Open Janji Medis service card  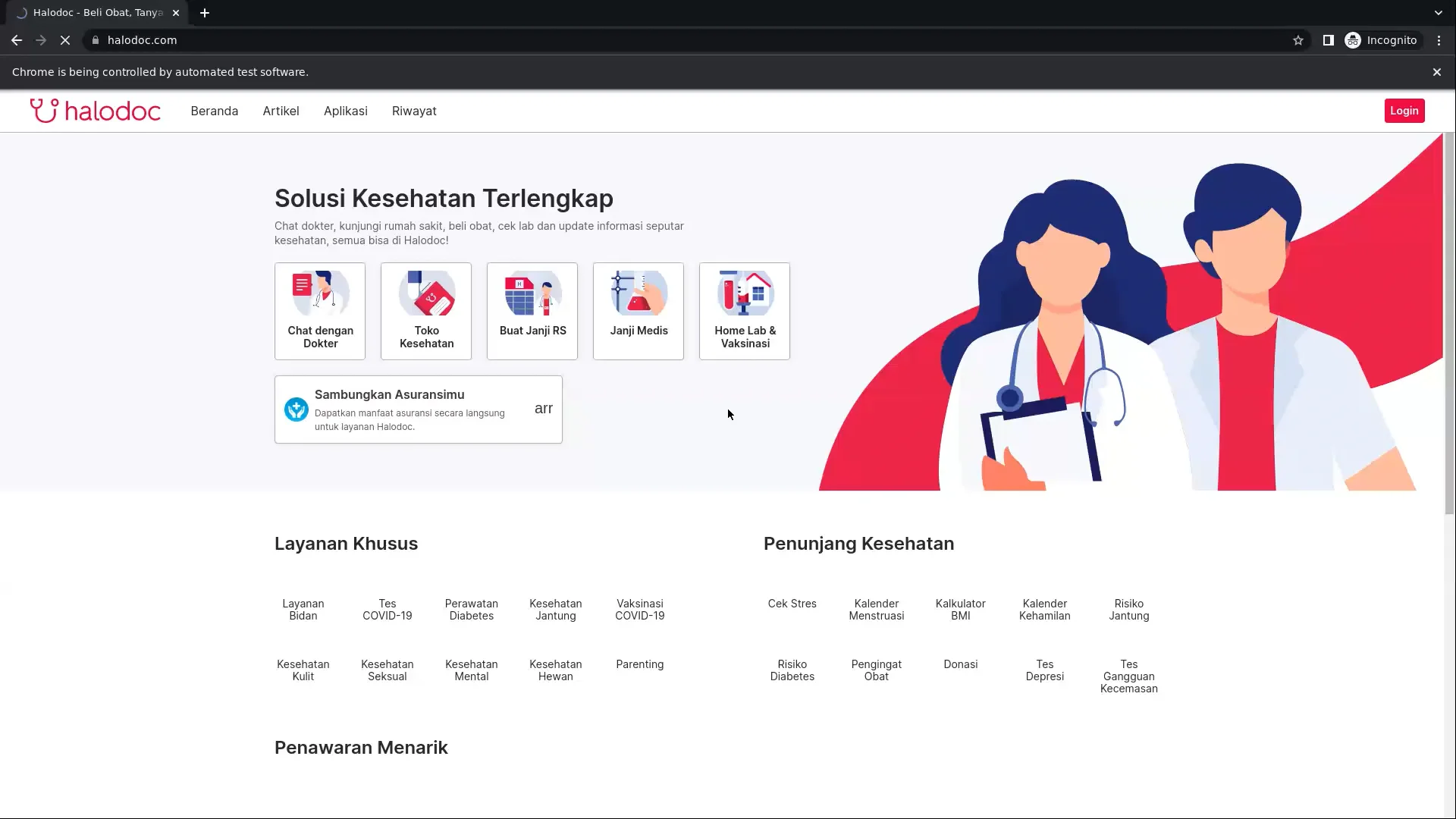pyautogui.click(x=639, y=311)
